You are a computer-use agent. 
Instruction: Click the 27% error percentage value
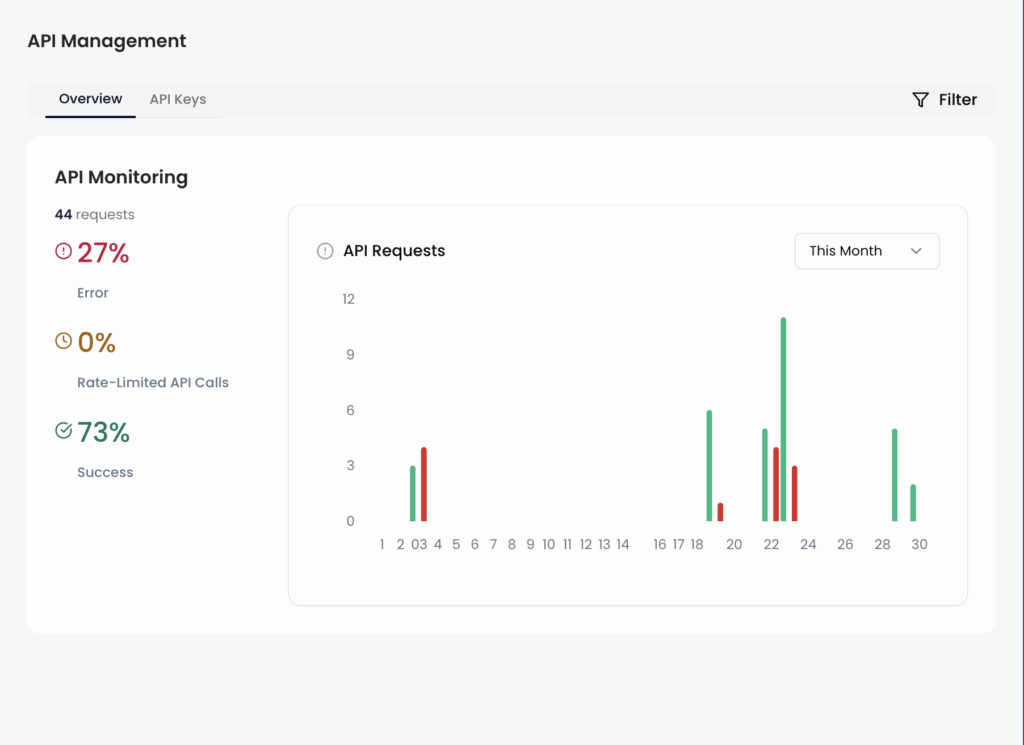103,254
